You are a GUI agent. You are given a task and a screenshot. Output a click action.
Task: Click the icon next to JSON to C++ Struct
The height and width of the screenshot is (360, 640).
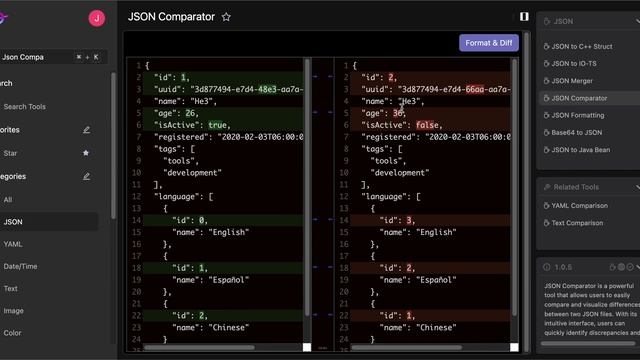click(546, 47)
